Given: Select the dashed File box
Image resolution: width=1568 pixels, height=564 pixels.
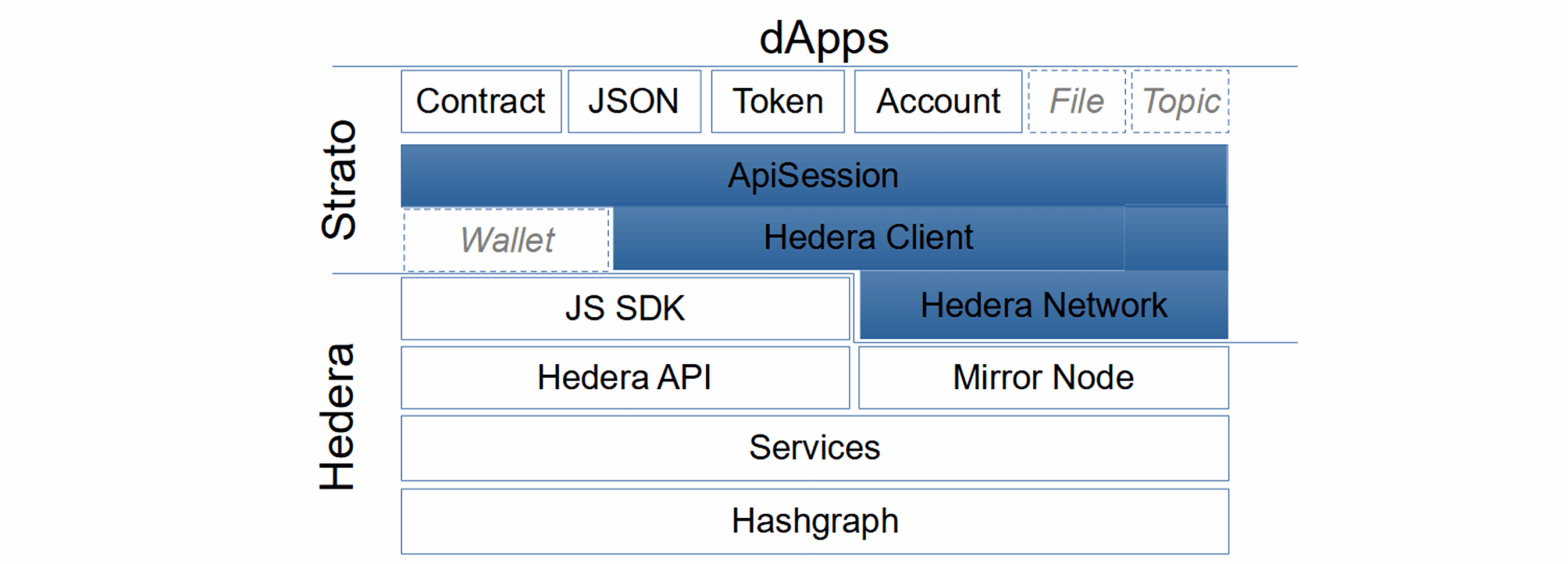Looking at the screenshot, I should pyautogui.click(x=1077, y=102).
